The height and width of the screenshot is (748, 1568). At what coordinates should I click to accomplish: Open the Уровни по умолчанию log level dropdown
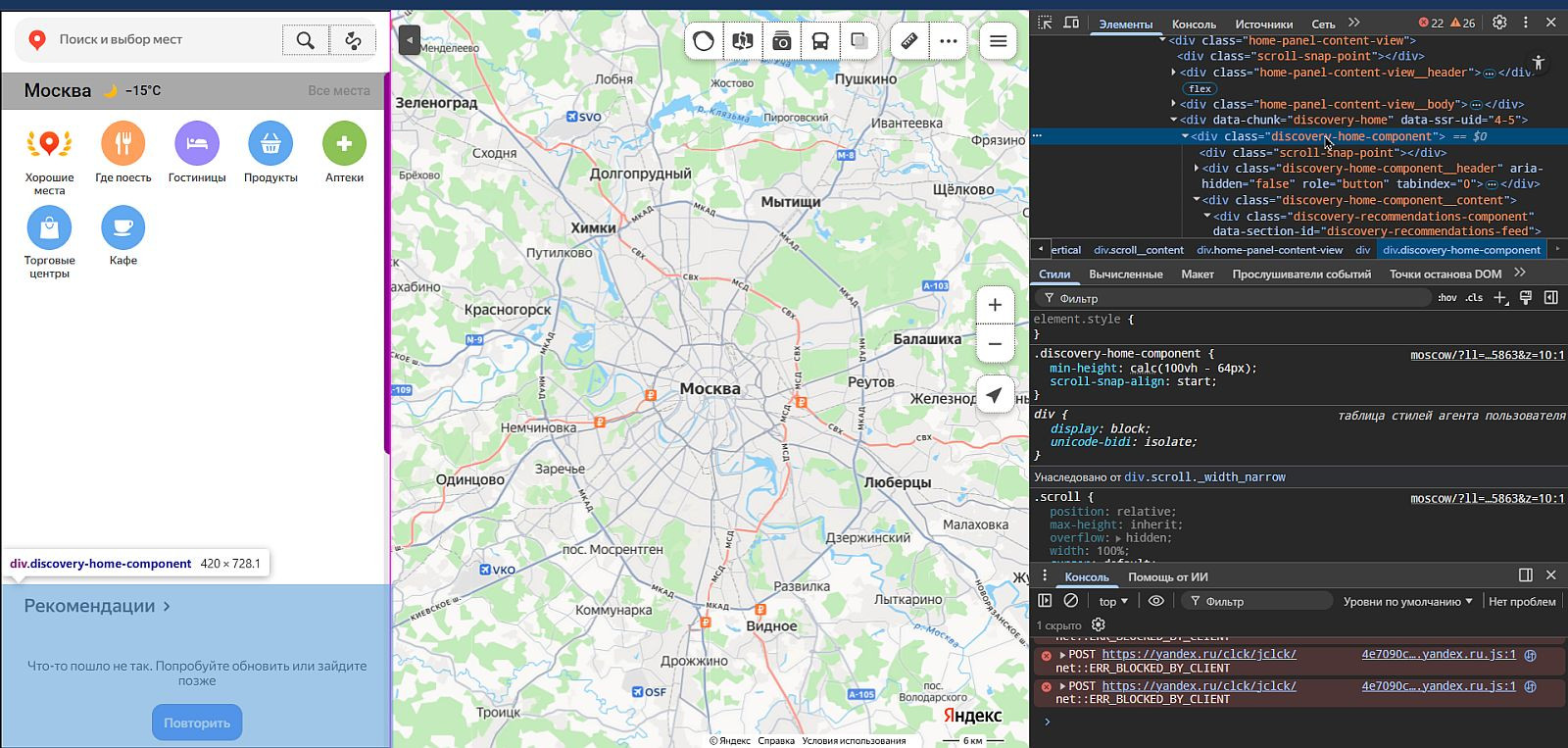(1407, 602)
